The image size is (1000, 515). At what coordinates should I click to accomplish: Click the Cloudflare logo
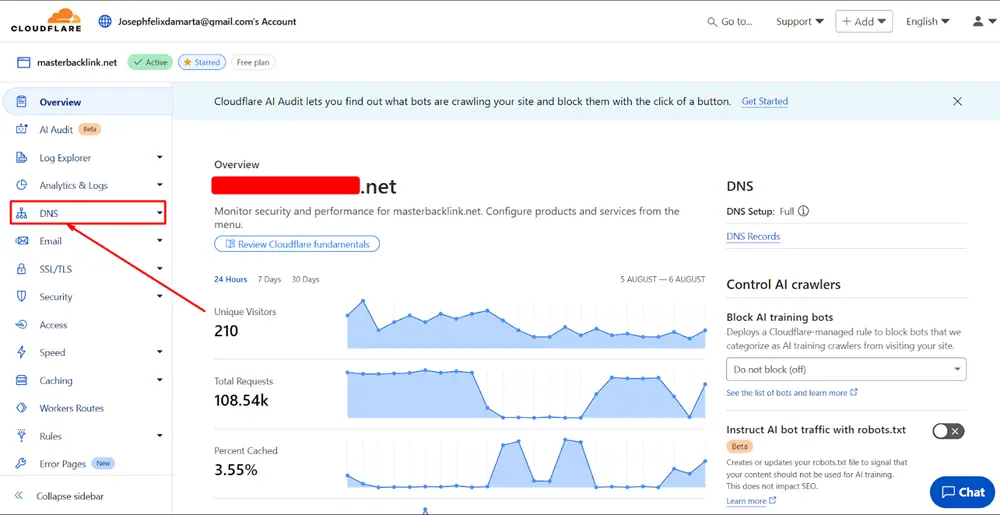46,20
